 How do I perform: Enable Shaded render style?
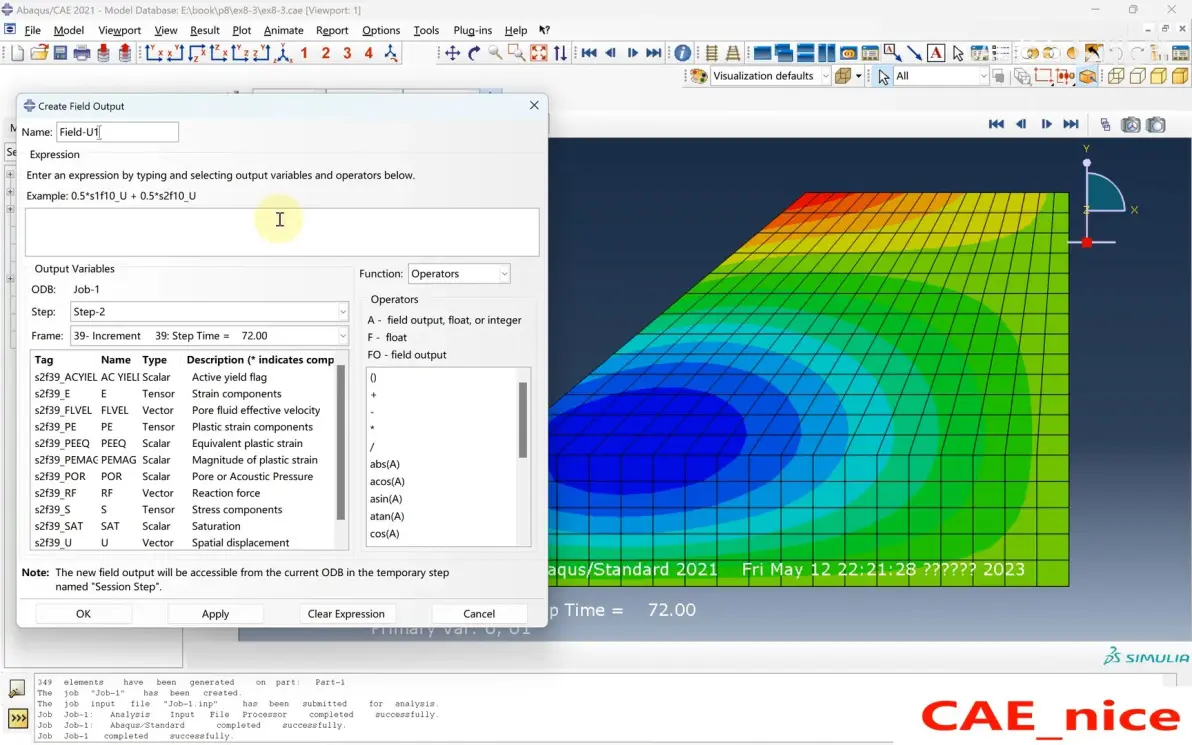click(x=1180, y=76)
